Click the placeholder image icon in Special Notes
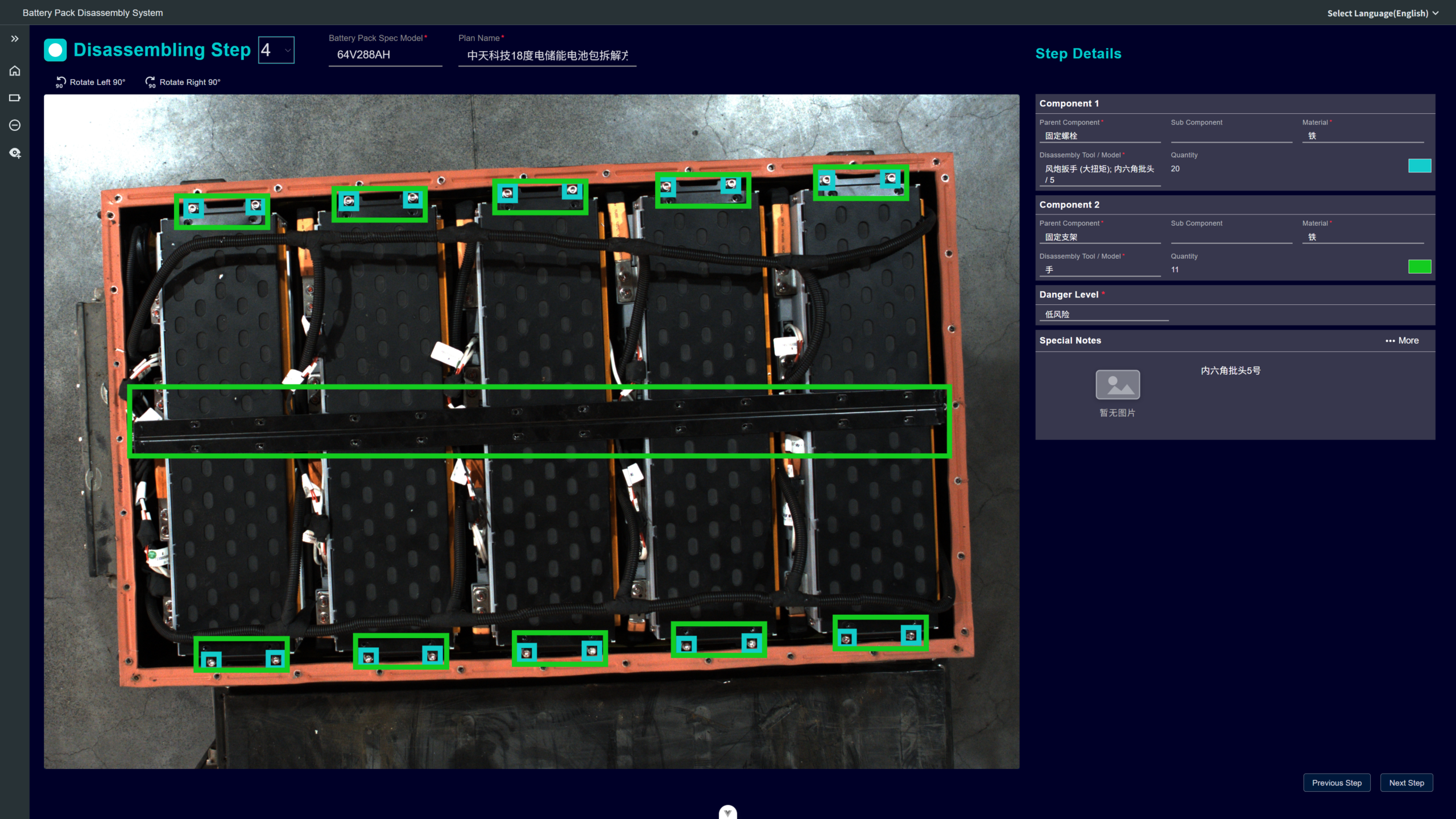Viewport: 1456px width, 819px height. [x=1118, y=385]
